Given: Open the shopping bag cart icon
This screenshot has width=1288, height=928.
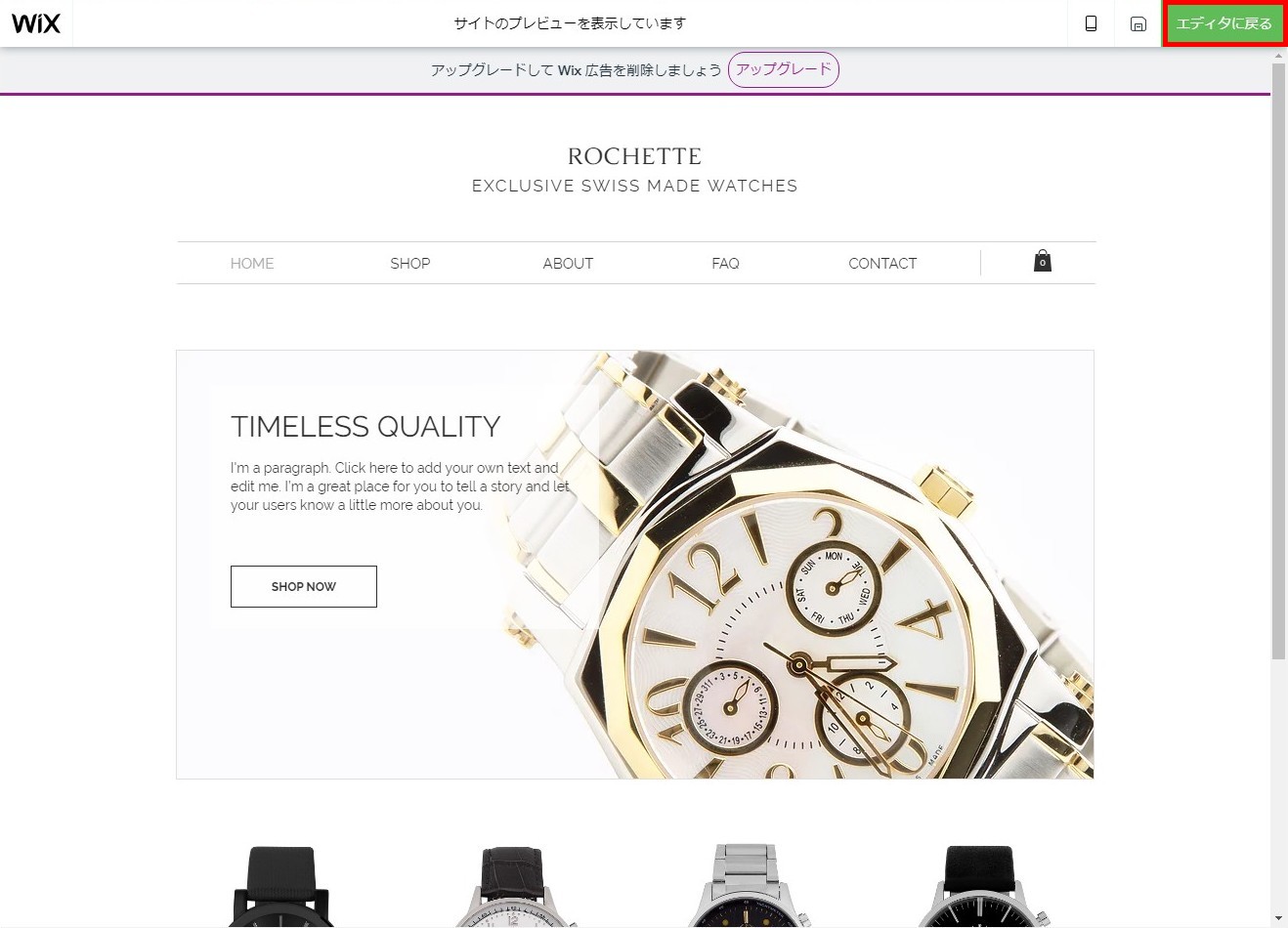Looking at the screenshot, I should tap(1043, 261).
